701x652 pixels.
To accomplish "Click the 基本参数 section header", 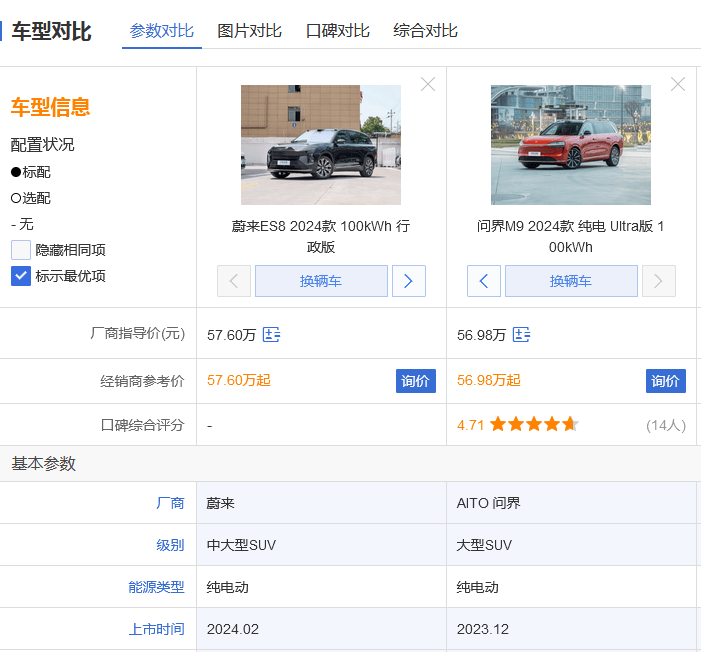I will 43,464.
